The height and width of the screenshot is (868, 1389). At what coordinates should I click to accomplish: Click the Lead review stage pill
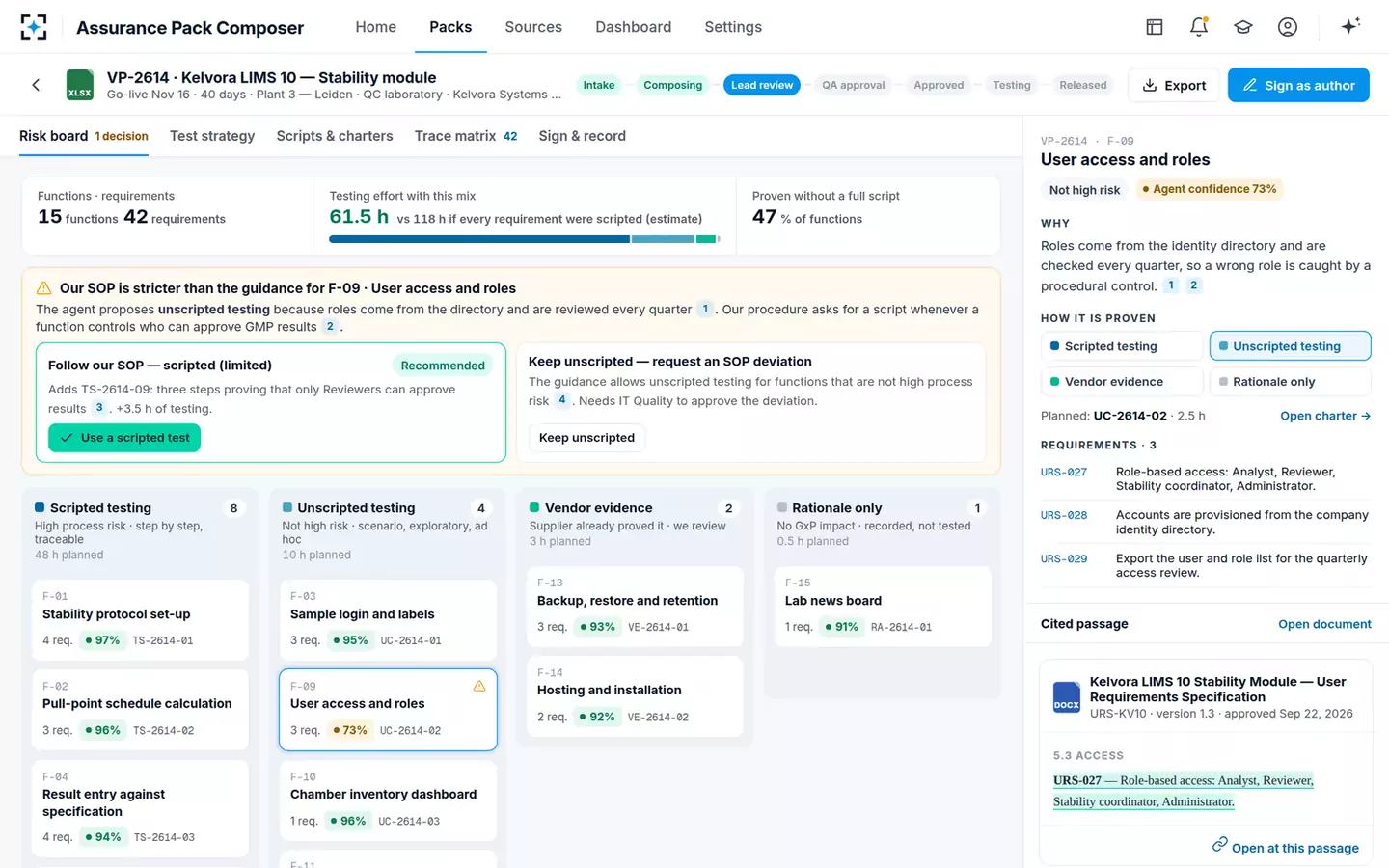pos(762,85)
